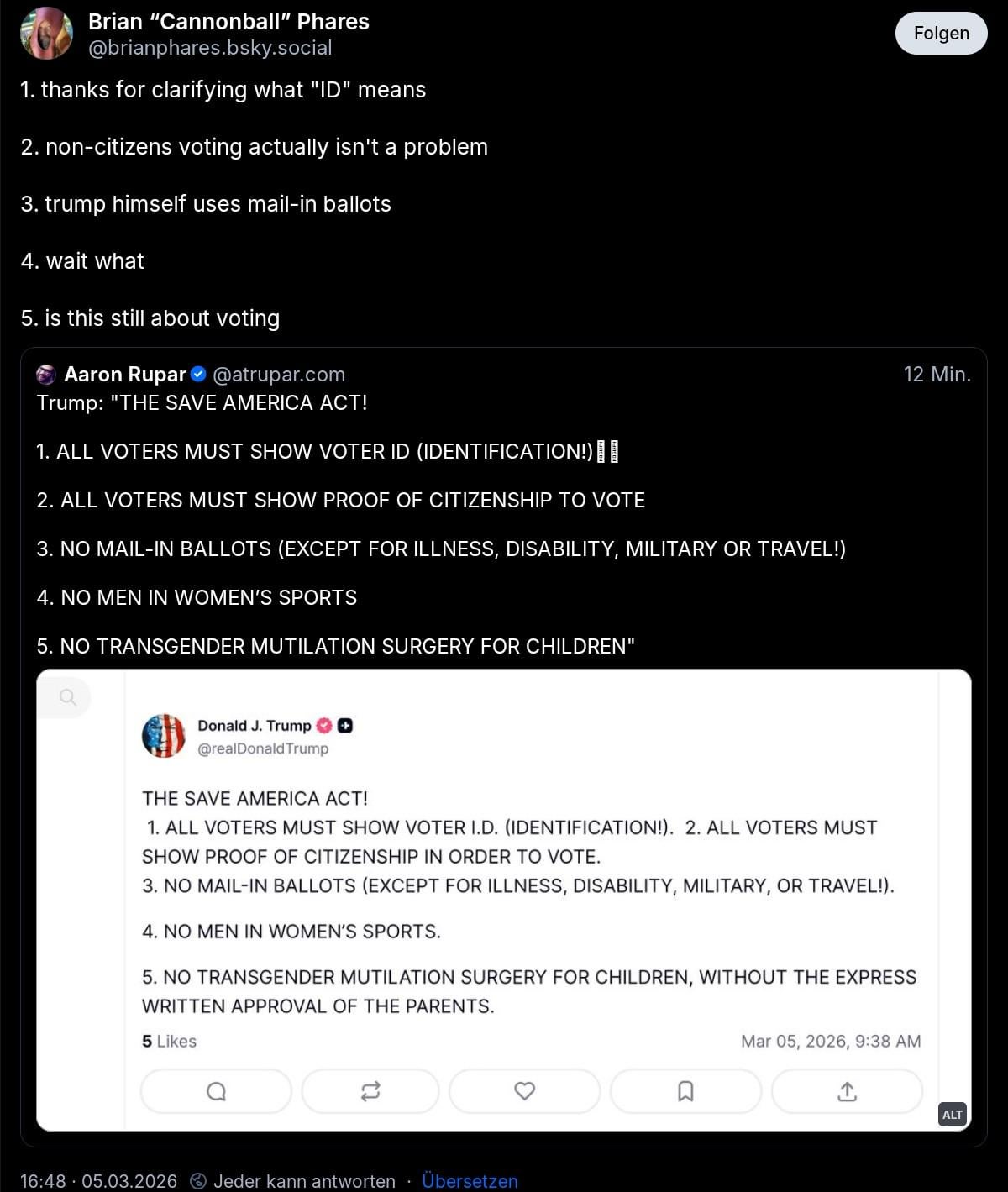Show the image ALT text

pos(952,1115)
